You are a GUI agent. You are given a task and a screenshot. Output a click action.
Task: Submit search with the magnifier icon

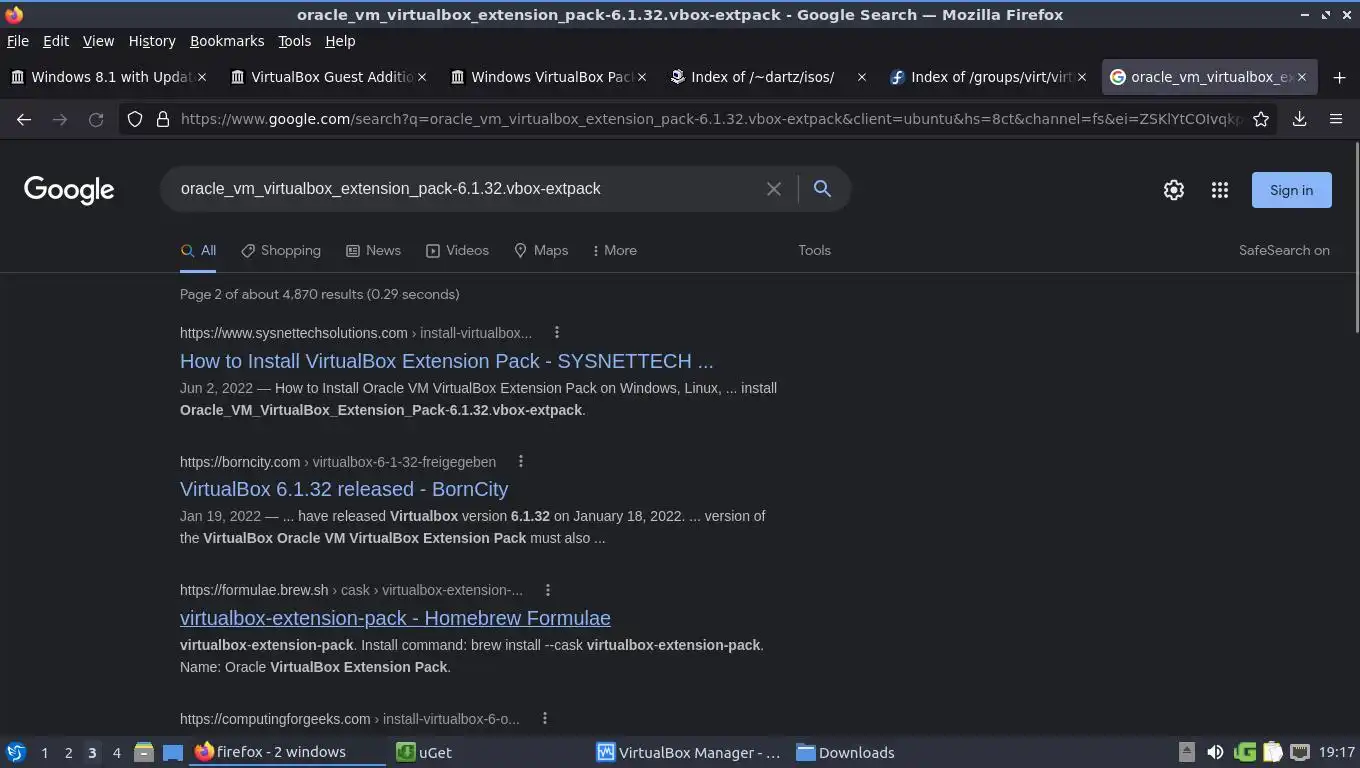pyautogui.click(x=822, y=189)
